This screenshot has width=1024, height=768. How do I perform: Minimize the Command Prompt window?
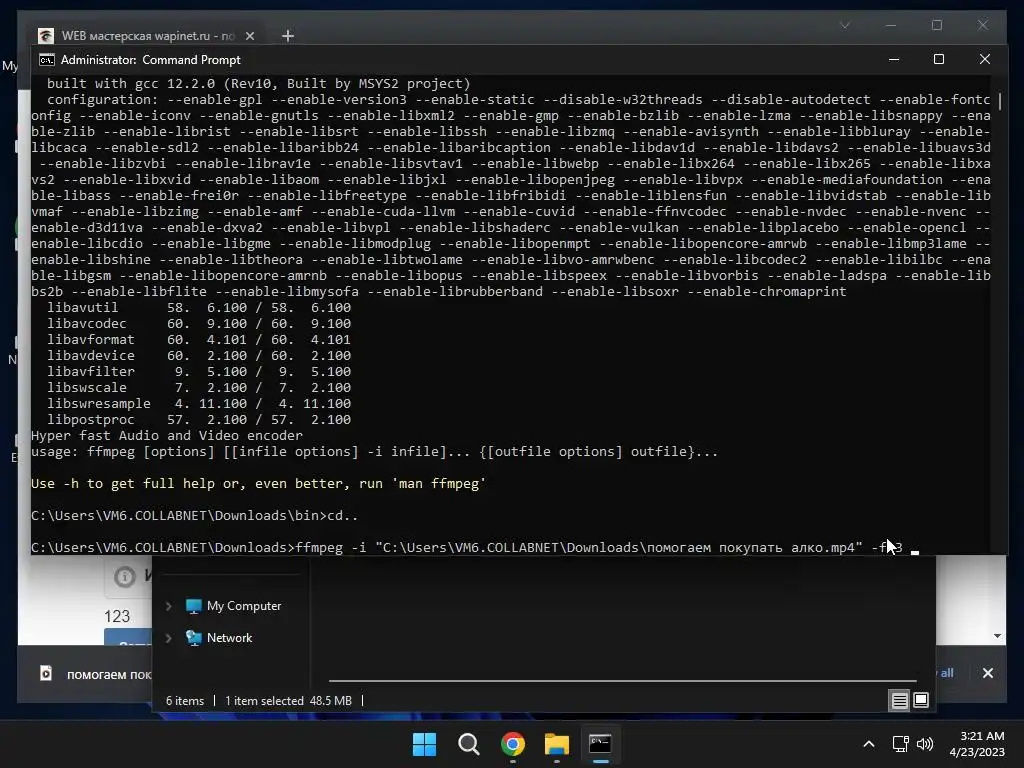(894, 59)
